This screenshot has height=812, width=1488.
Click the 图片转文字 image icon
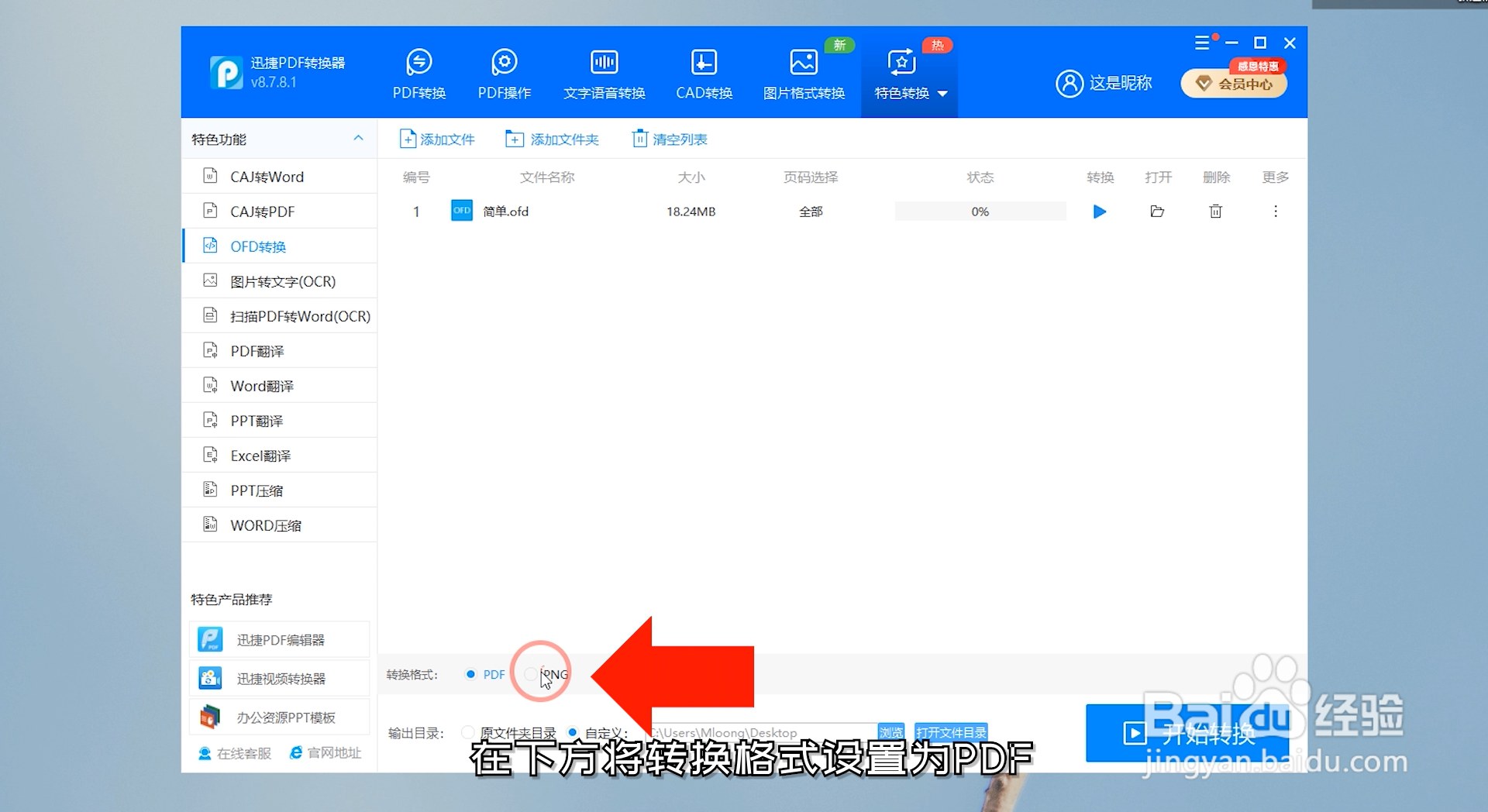[210, 280]
